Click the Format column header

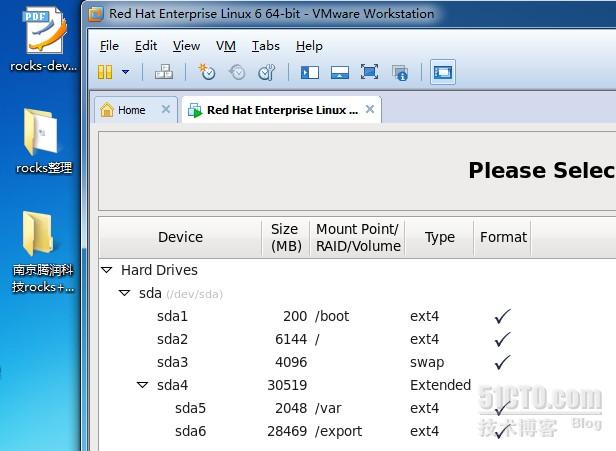tap(503, 237)
